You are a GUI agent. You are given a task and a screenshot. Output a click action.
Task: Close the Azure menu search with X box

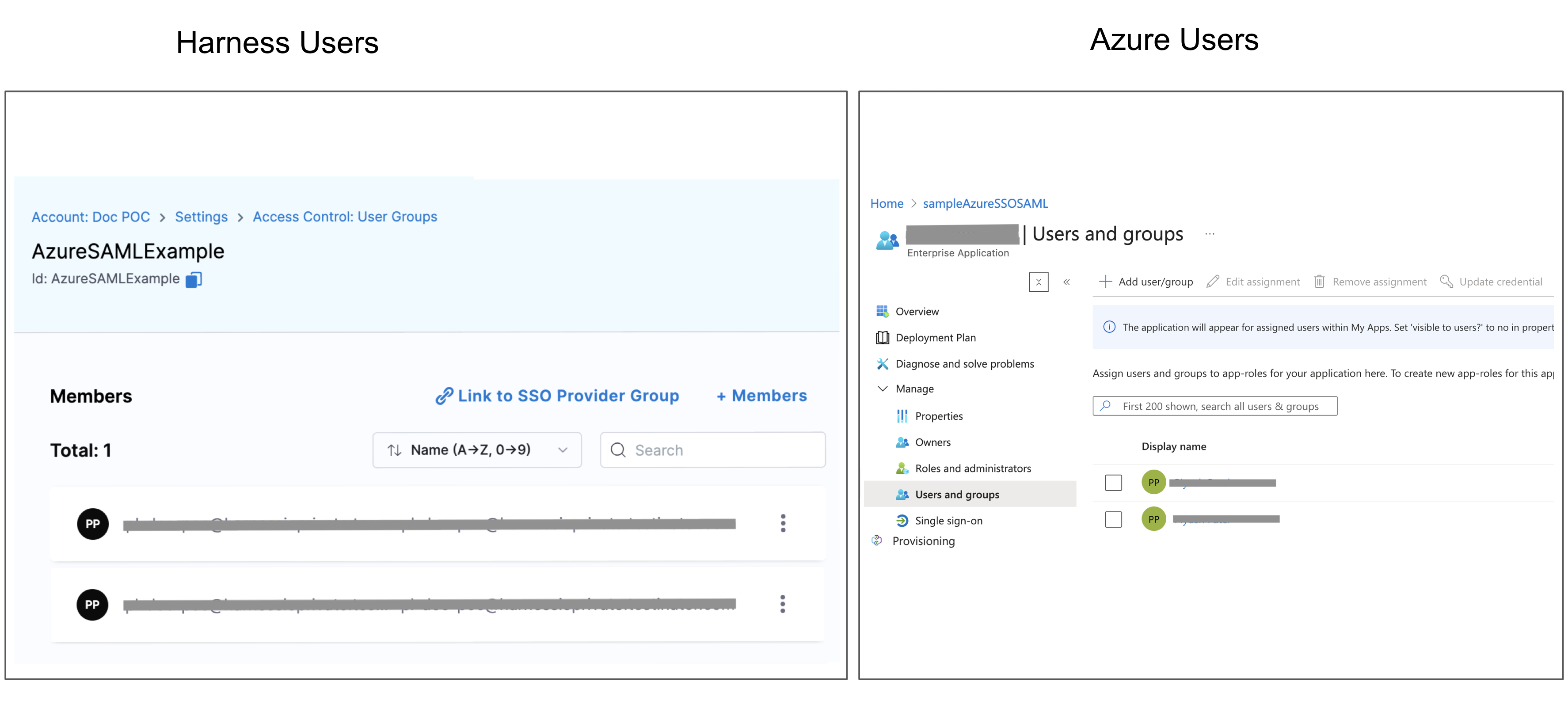[1039, 282]
